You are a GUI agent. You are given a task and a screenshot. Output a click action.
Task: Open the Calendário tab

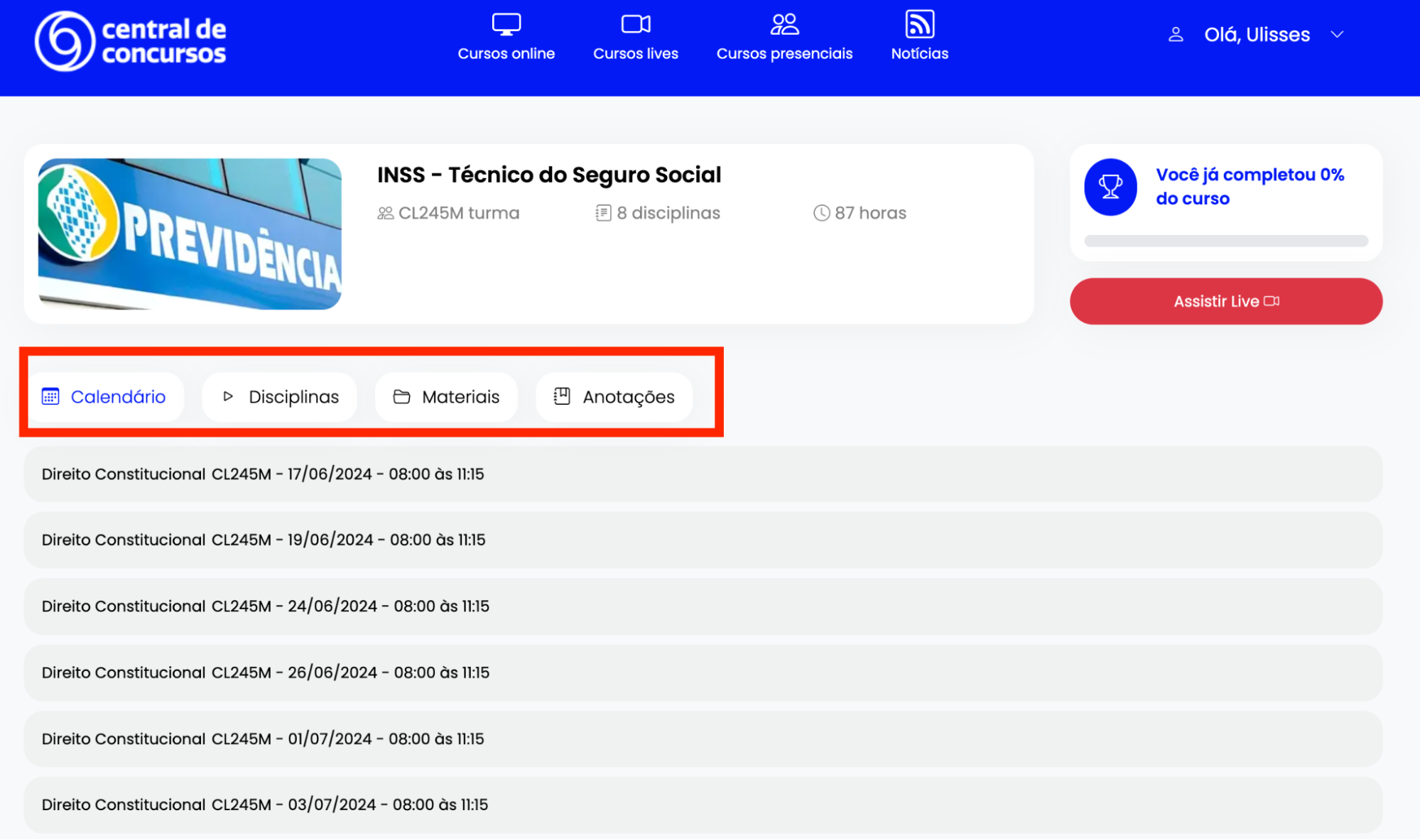[105, 397]
